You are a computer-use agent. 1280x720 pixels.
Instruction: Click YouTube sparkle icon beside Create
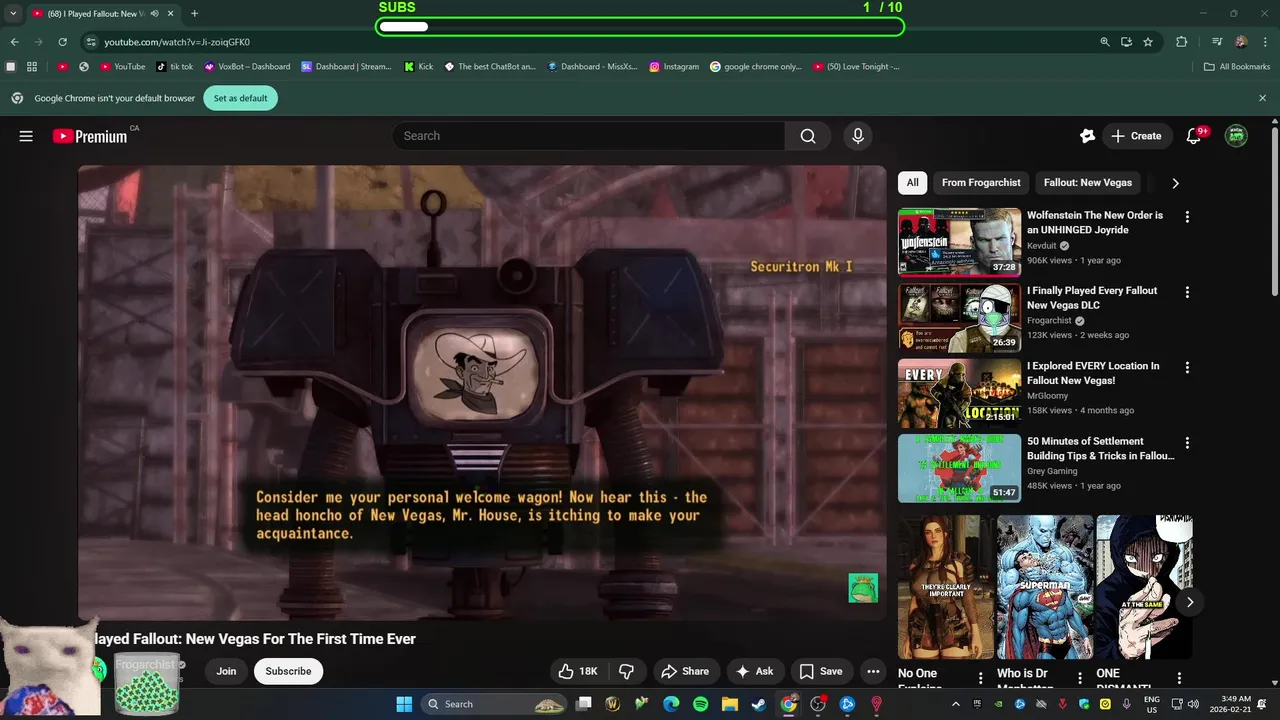1087,136
